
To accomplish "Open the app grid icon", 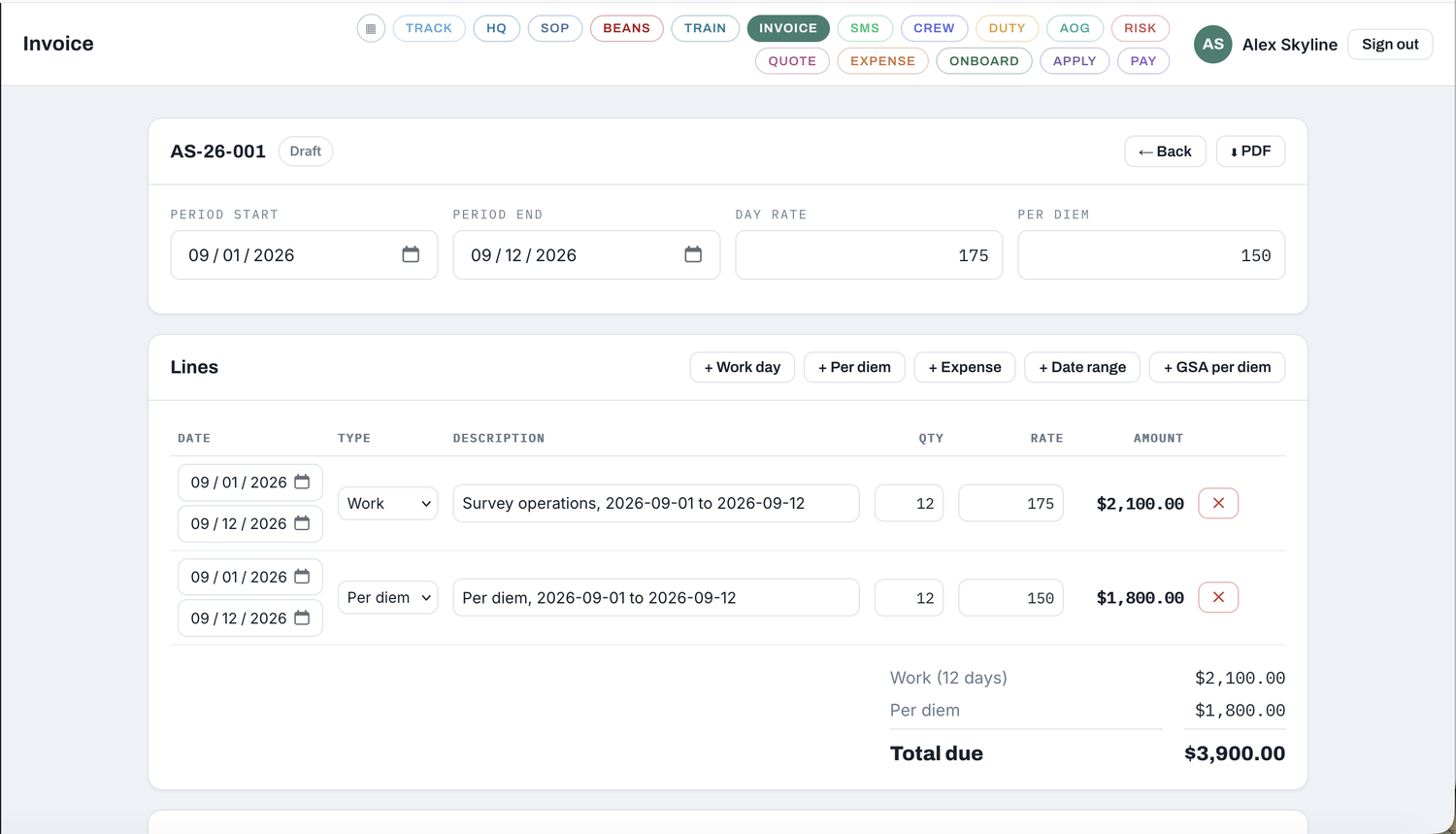I will tap(371, 28).
